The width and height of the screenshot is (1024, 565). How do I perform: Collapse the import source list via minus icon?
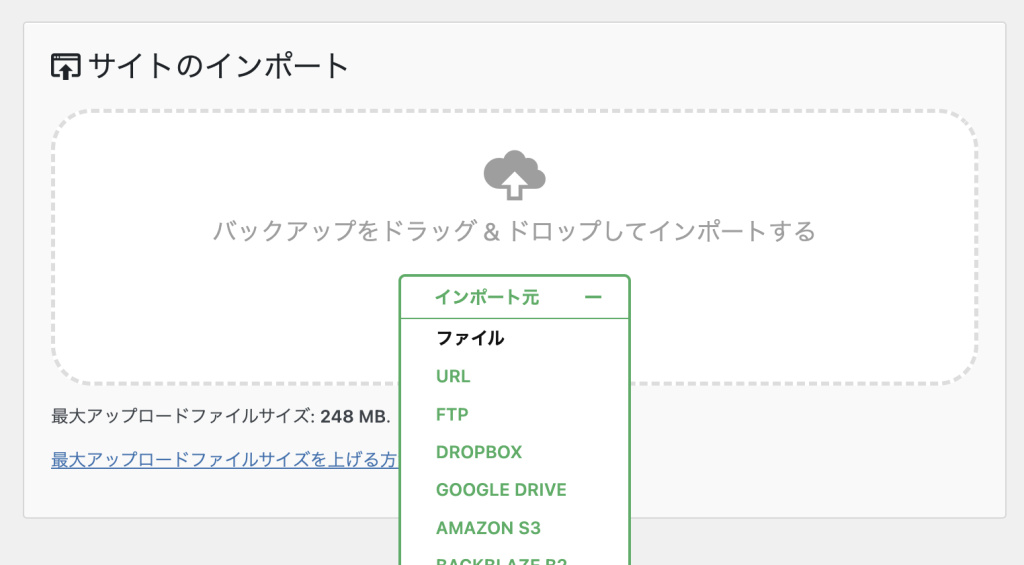pos(593,297)
